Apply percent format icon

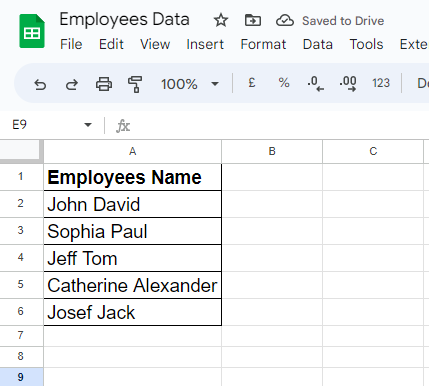click(284, 83)
